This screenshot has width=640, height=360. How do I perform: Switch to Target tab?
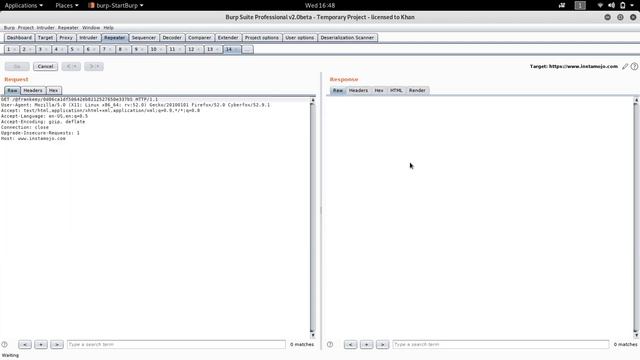(x=45, y=38)
